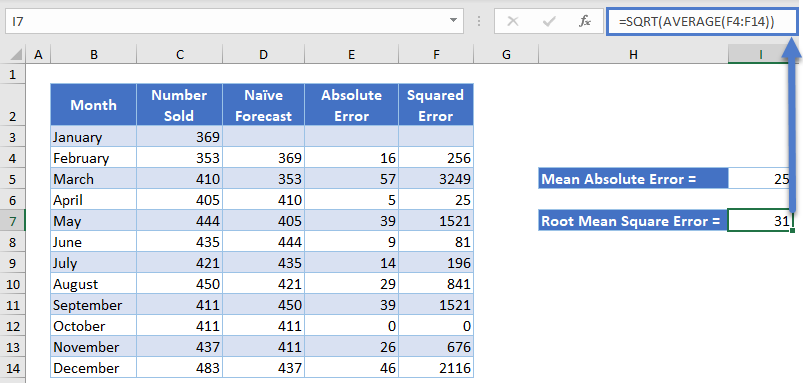Click the Absolute Error value 57

tap(351, 179)
